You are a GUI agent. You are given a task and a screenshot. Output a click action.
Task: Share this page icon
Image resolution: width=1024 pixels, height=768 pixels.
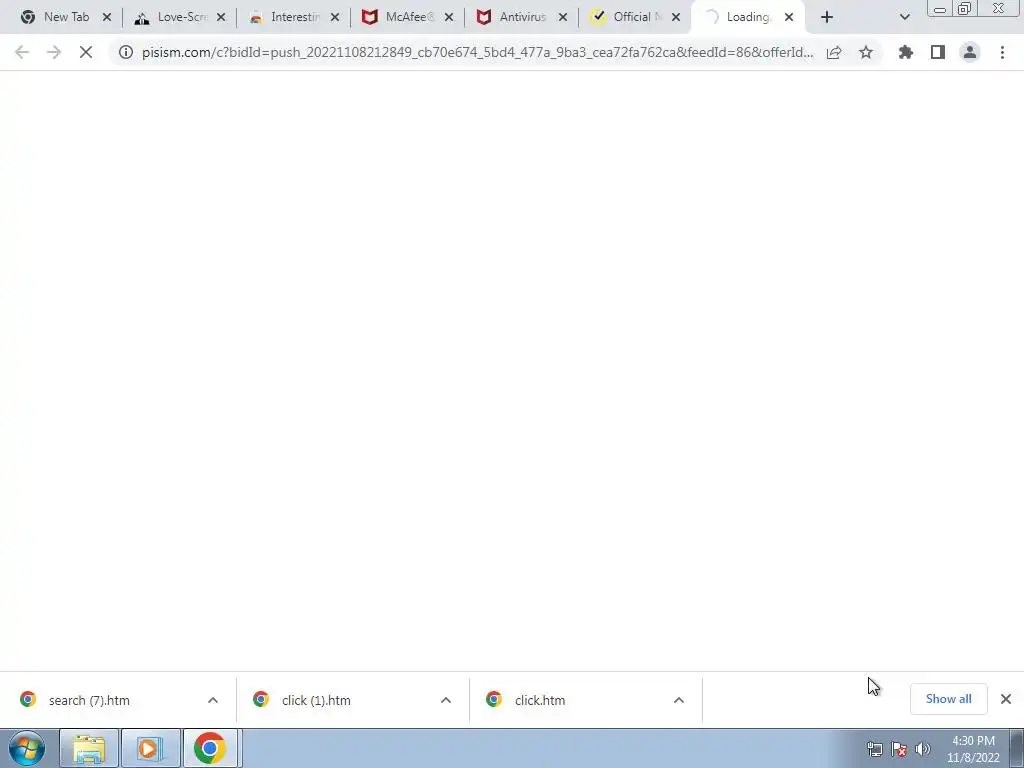pyautogui.click(x=834, y=52)
